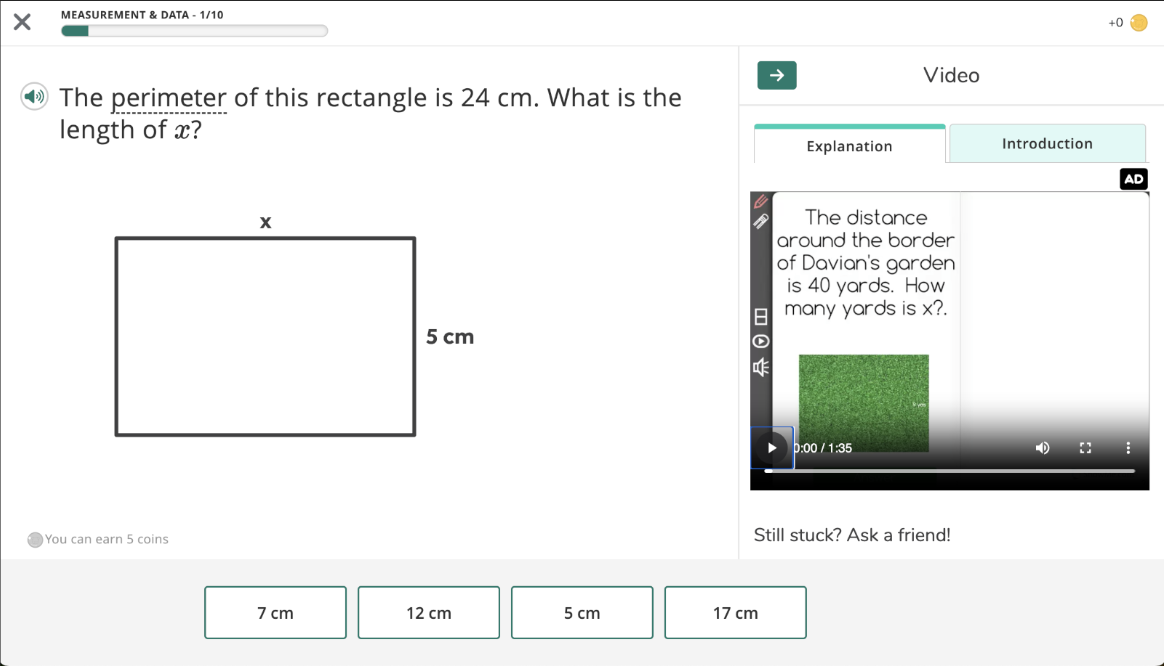This screenshot has height=666, width=1164.
Task: Choose the 12 cm answer
Action: pos(428,613)
